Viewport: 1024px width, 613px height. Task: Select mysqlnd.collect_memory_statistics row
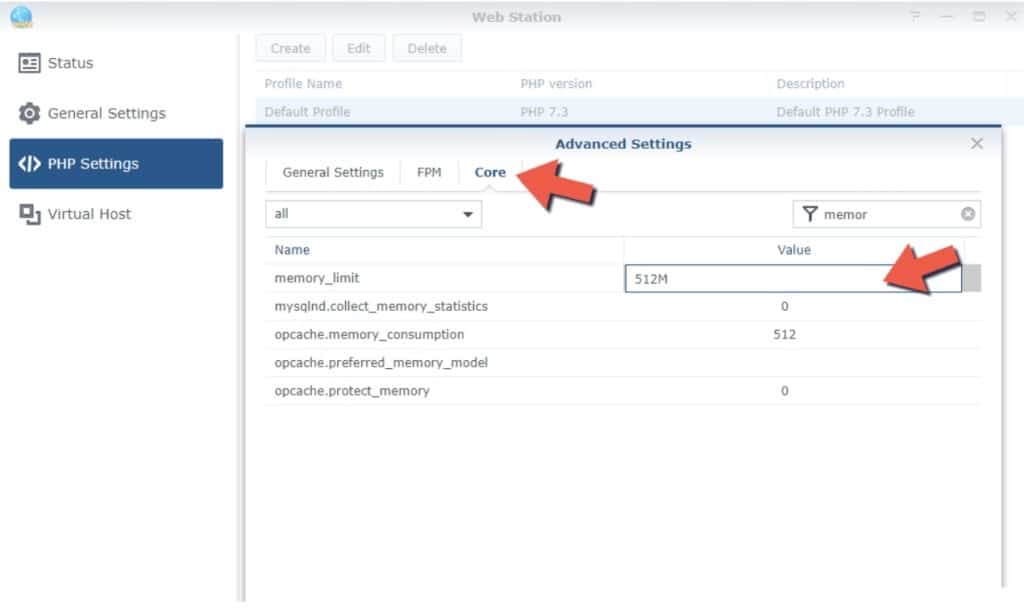(623, 306)
